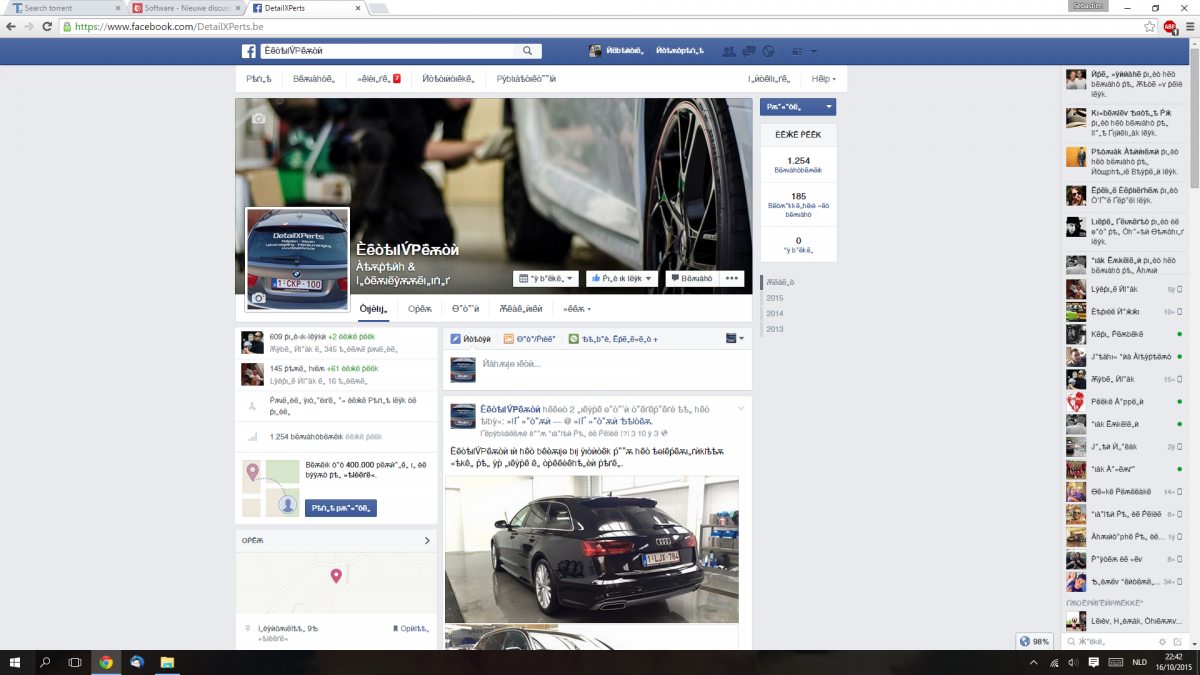Click the speech-bubble message button on the cover
Viewport: 1200px width, 675px height.
[691, 278]
